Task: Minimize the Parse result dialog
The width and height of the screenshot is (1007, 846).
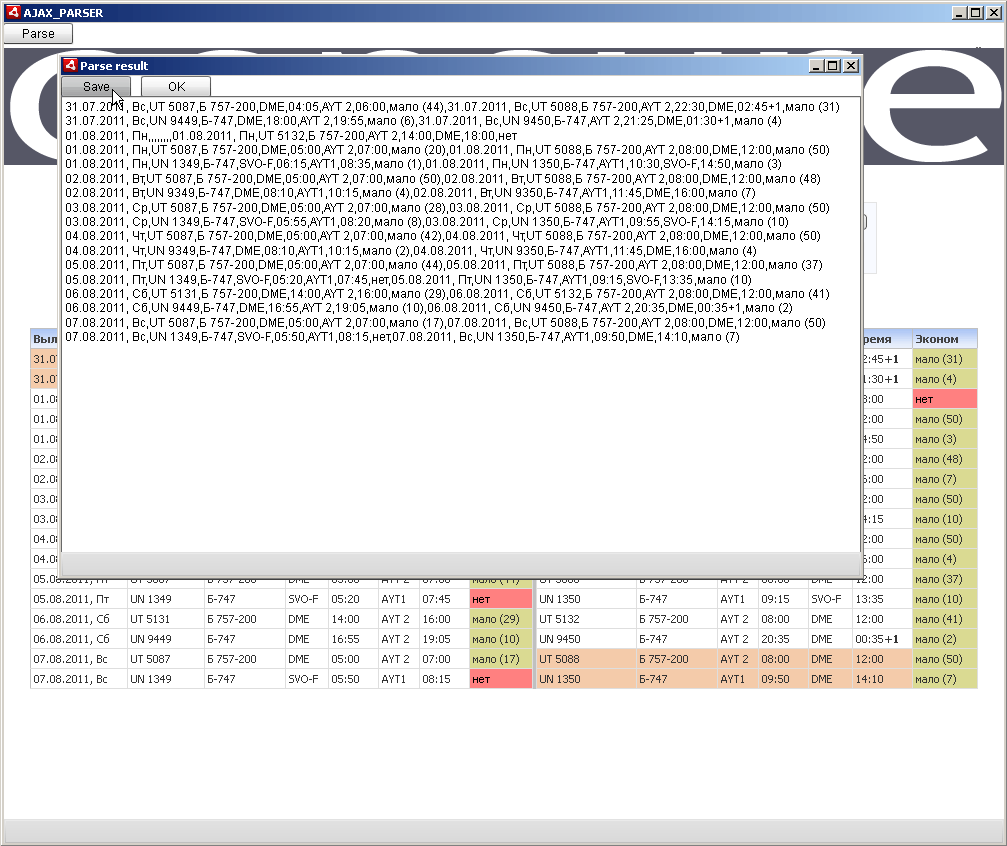Action: (816, 66)
